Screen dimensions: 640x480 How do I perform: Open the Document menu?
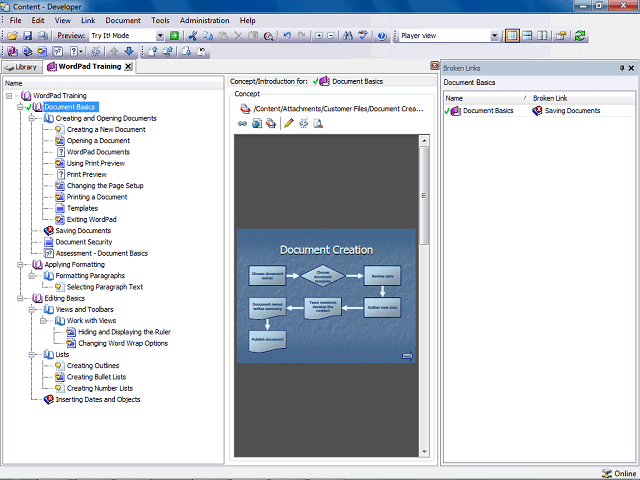[123, 20]
